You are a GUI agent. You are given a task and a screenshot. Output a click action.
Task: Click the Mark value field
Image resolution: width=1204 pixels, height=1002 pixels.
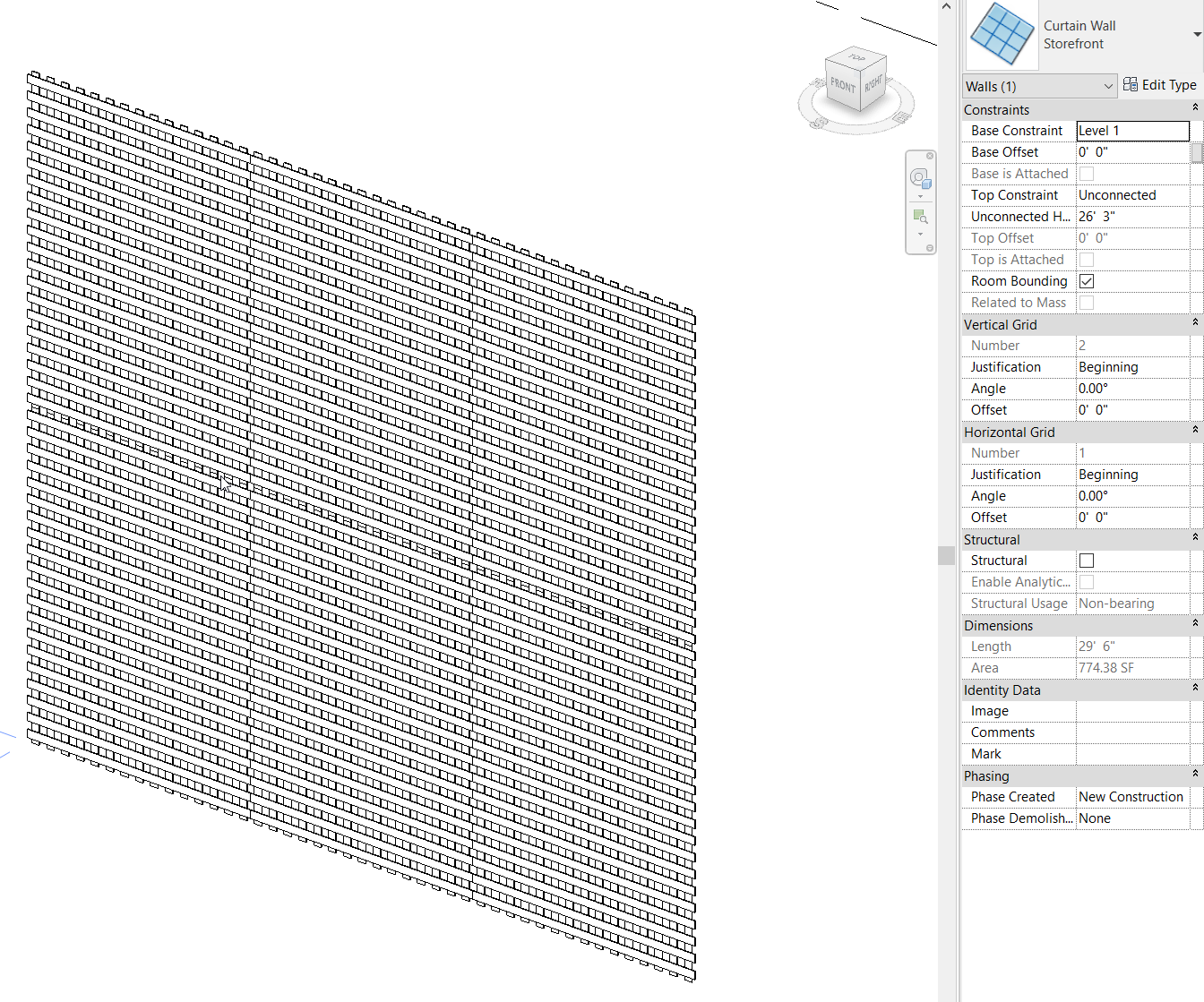click(1133, 754)
